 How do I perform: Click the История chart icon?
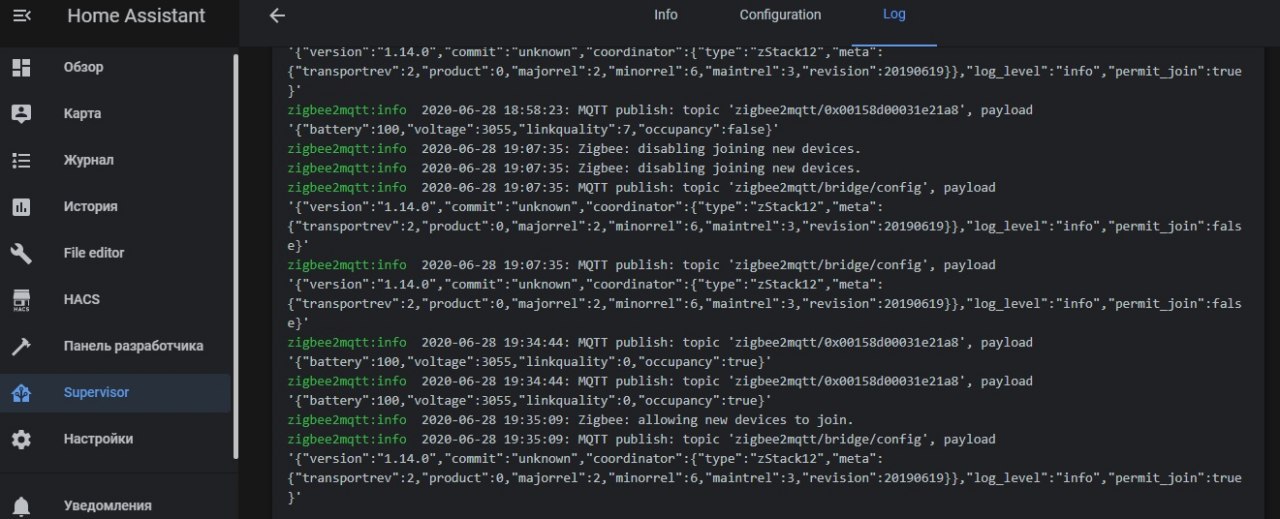22,206
